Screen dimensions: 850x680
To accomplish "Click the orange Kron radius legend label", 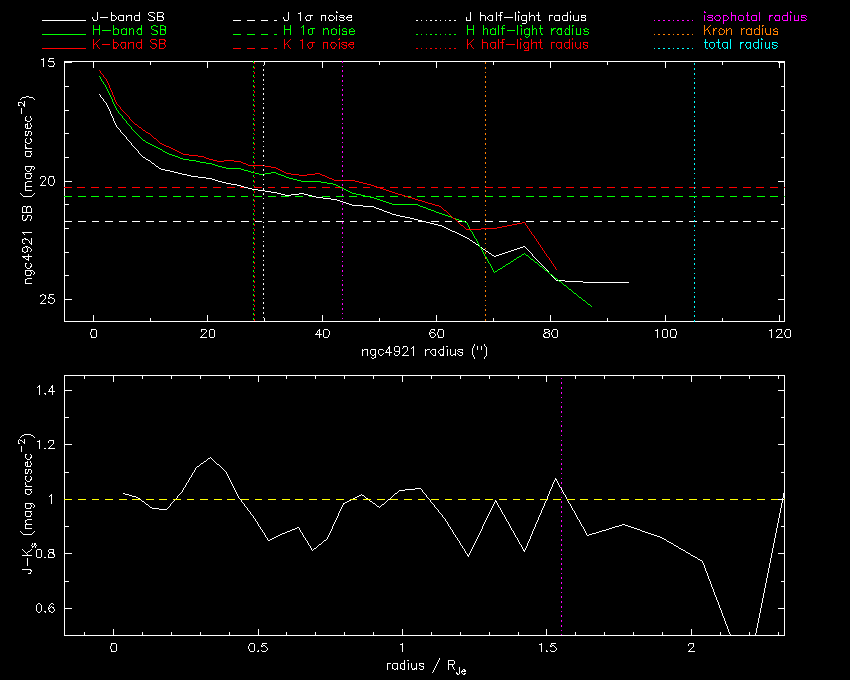I will (741, 32).
